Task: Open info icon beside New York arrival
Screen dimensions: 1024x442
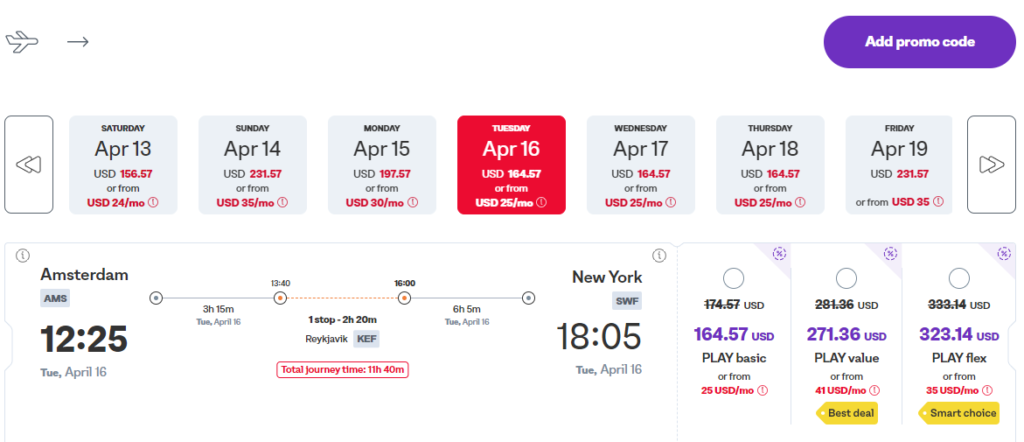Action: [x=659, y=255]
